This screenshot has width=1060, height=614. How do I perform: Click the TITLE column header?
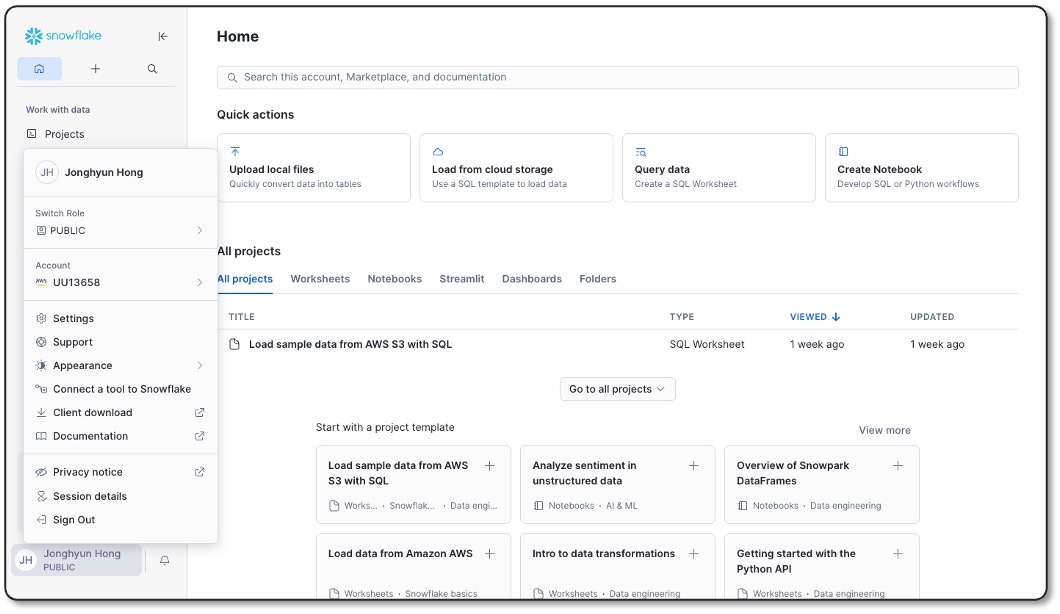pos(241,316)
